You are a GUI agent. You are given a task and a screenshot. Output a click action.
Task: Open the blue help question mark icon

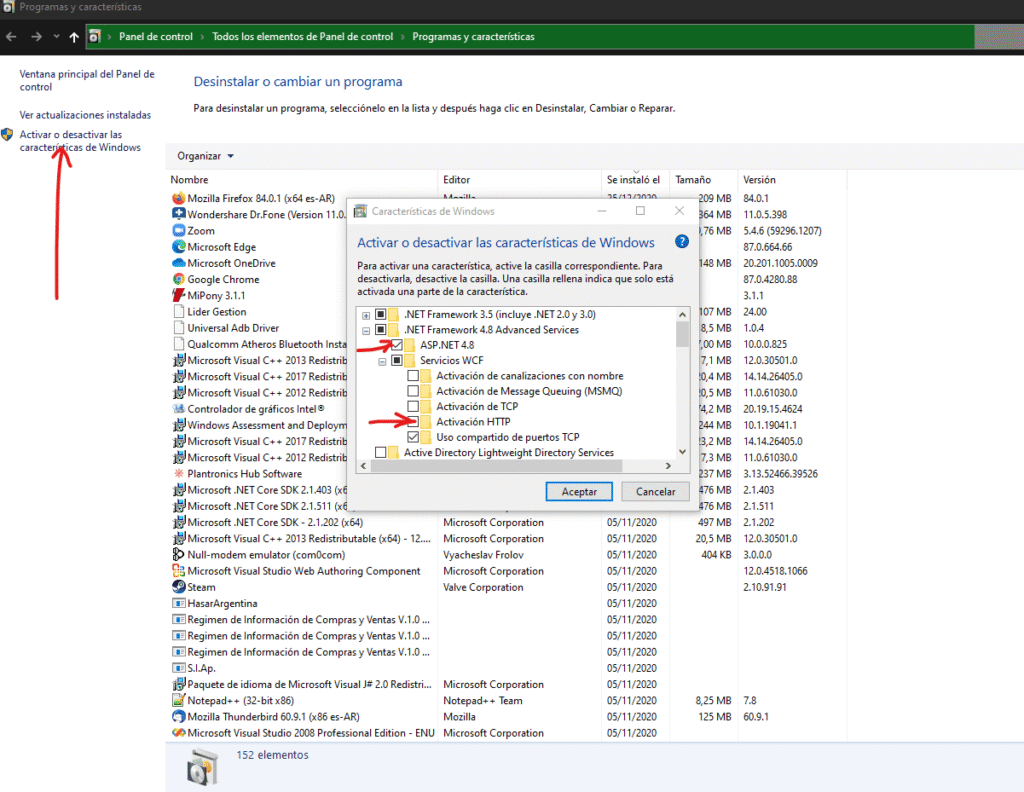click(x=682, y=242)
